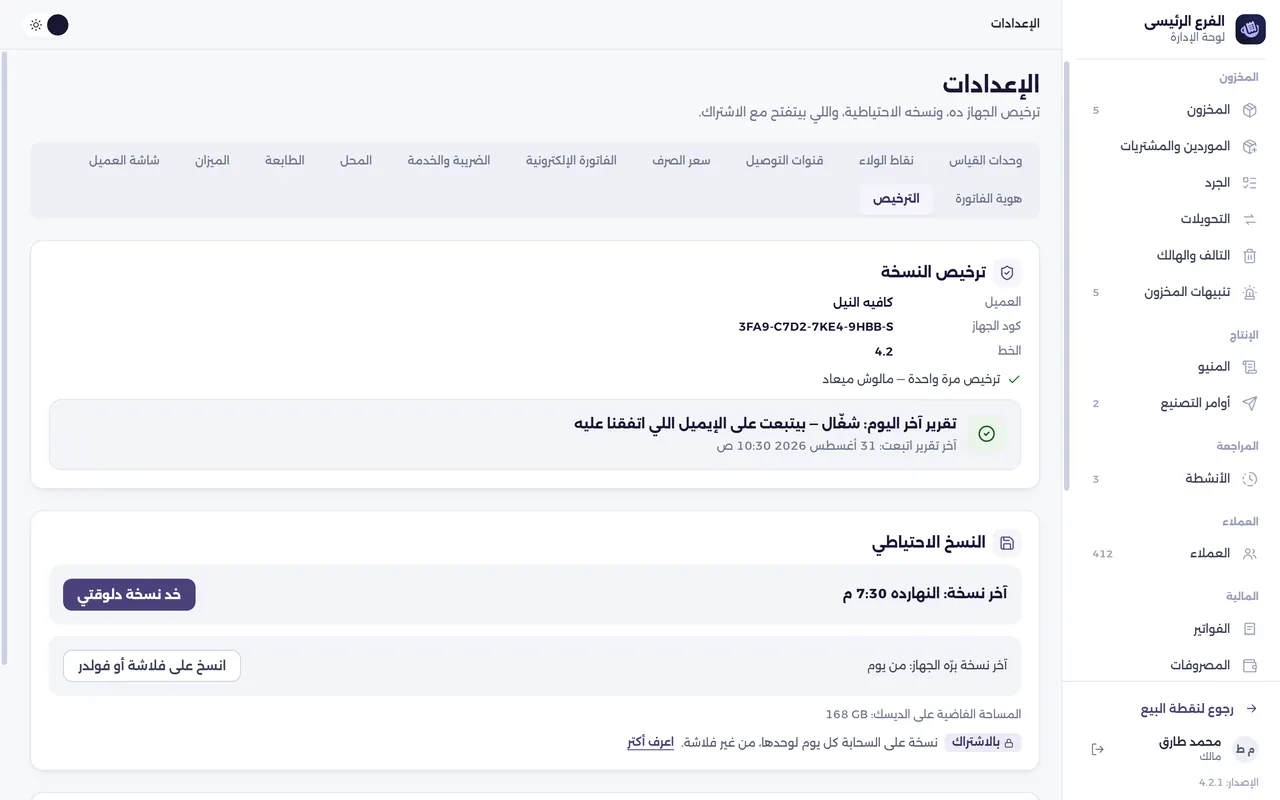This screenshot has height=800, width=1280.
Task: Toggle the dark/light theme switch
Action: click(x=46, y=25)
